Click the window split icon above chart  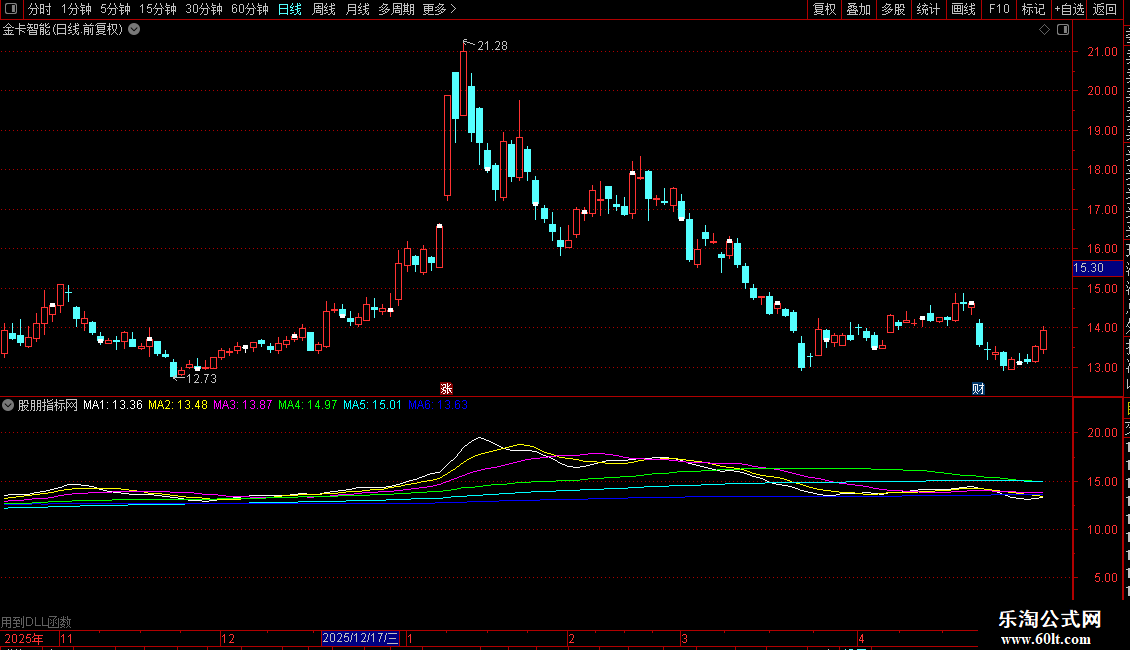[x=1063, y=30]
